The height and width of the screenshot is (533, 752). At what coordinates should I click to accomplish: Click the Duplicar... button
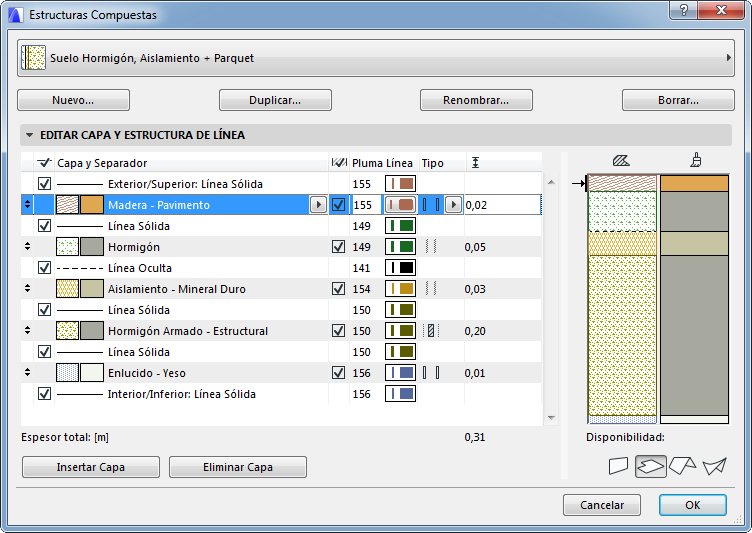pyautogui.click(x=275, y=100)
